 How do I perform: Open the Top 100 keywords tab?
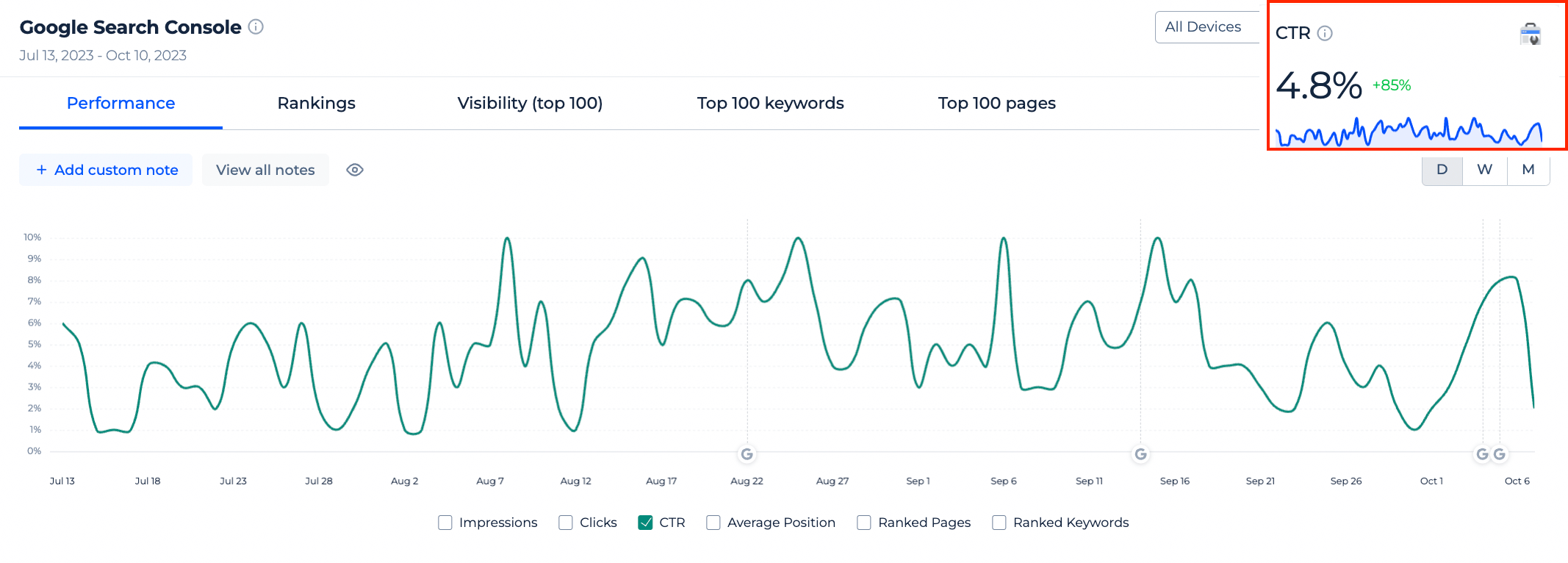pos(770,103)
